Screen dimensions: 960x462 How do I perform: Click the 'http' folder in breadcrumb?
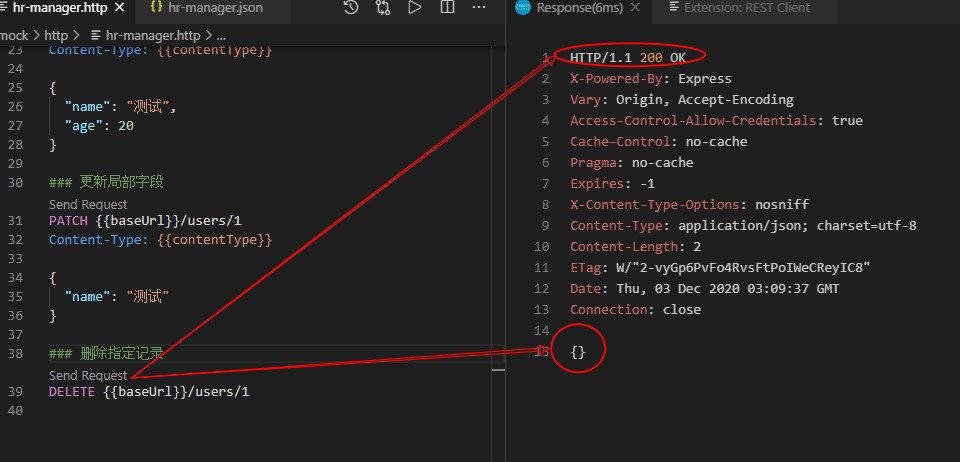tap(56, 34)
